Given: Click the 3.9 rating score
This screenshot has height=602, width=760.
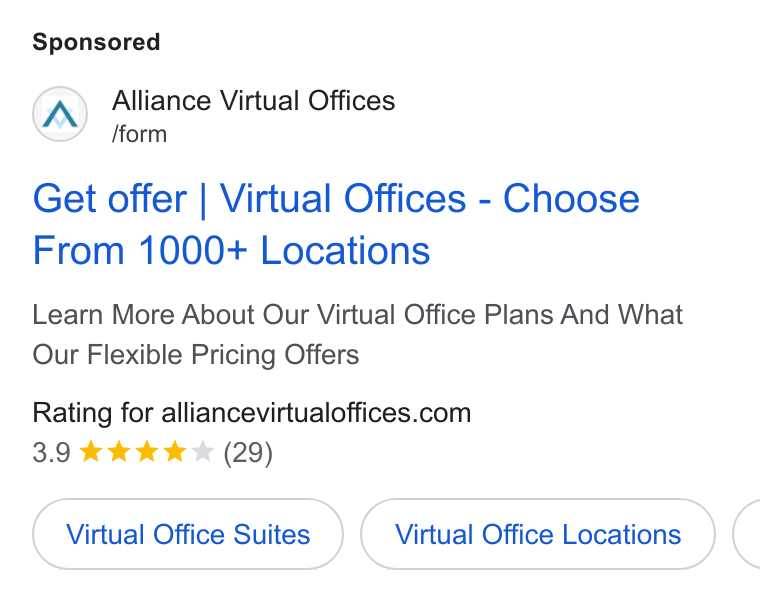Looking at the screenshot, I should 51,453.
